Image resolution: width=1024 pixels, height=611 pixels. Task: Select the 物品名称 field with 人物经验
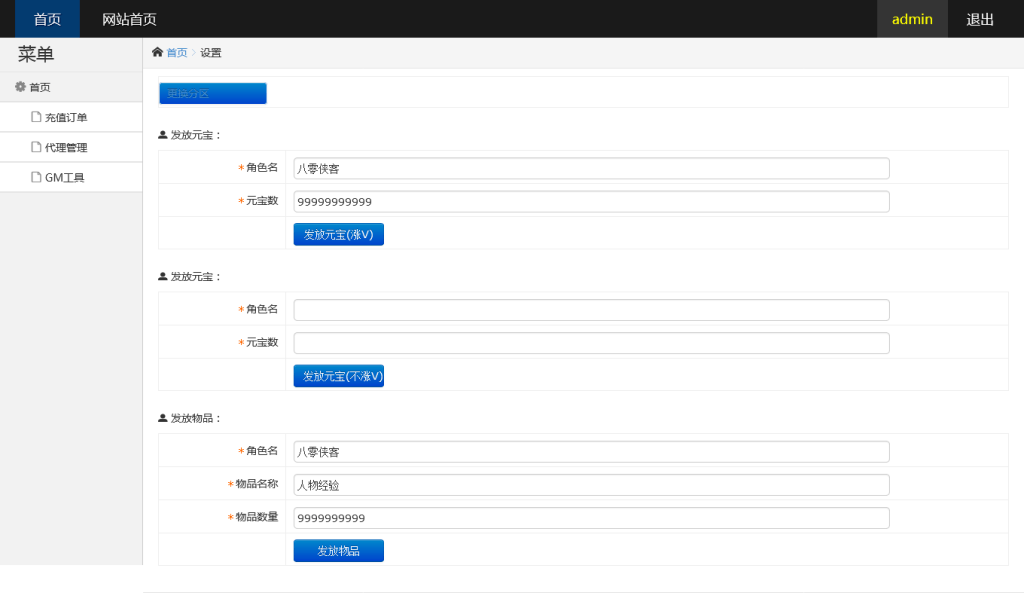591,485
